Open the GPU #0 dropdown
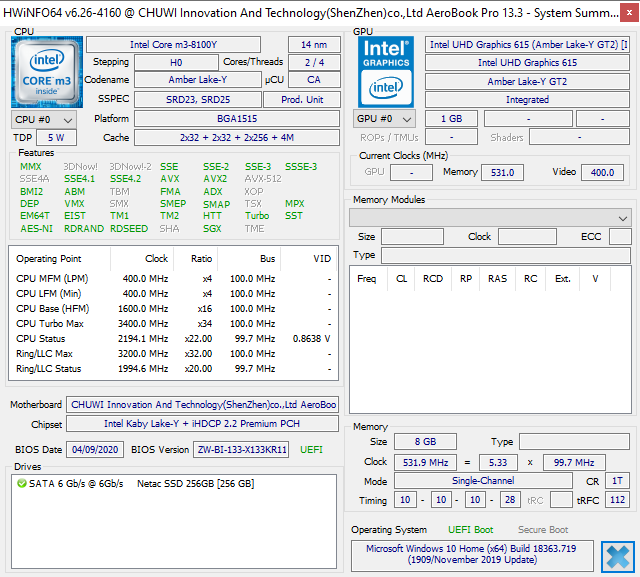Image resolution: width=640 pixels, height=577 pixels. click(384, 119)
